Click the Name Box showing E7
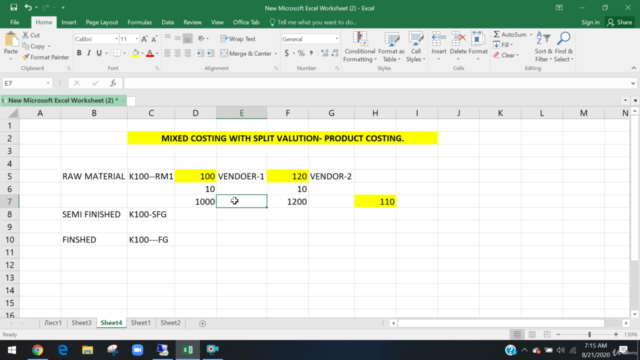The height and width of the screenshot is (360, 640). [27, 83]
